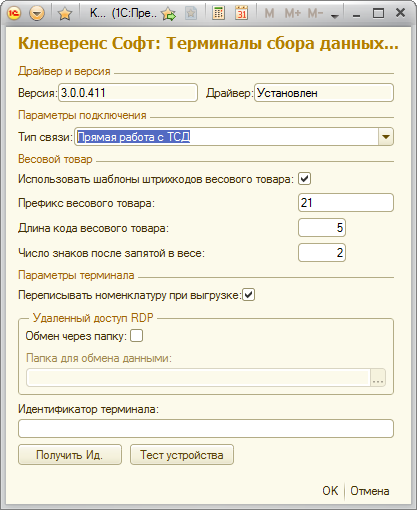Click the star with green arrow icon
The height and width of the screenshot is (510, 417).
click(x=168, y=13)
